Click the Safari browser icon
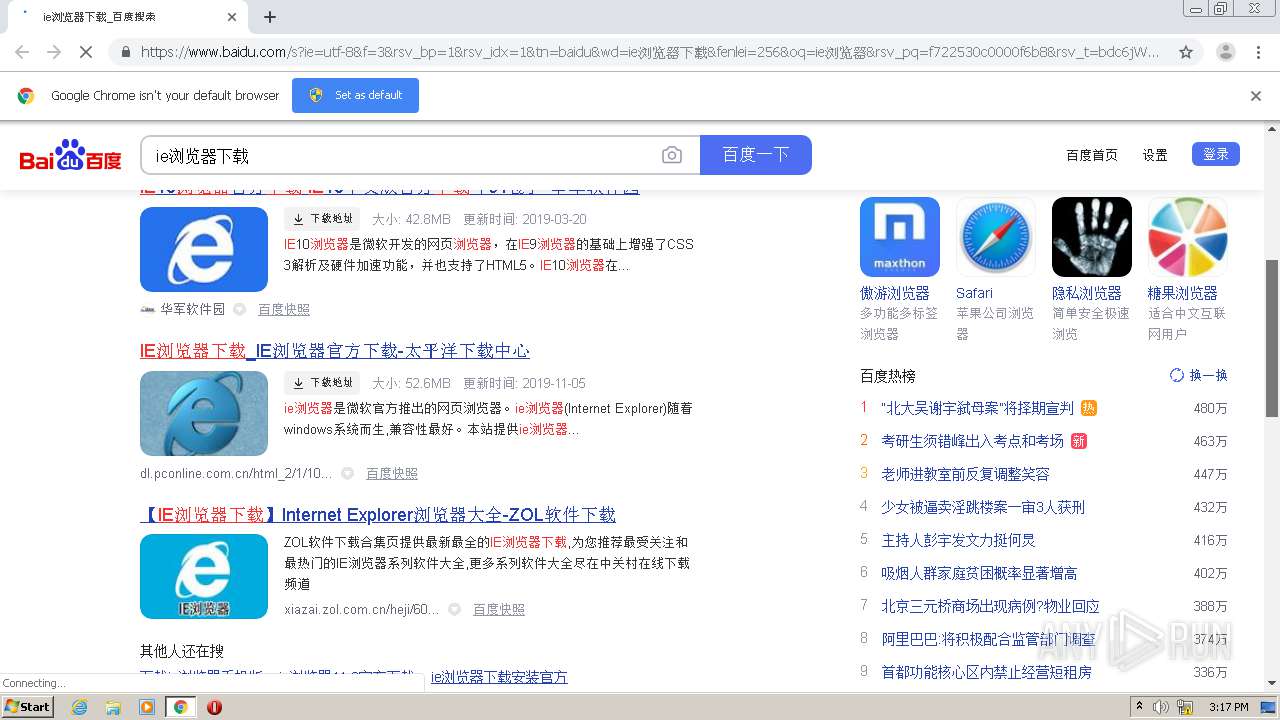This screenshot has height=720, width=1280. [x=996, y=237]
